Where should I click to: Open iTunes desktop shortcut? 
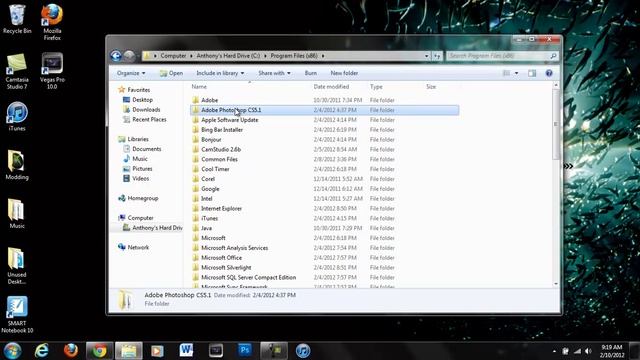17,117
